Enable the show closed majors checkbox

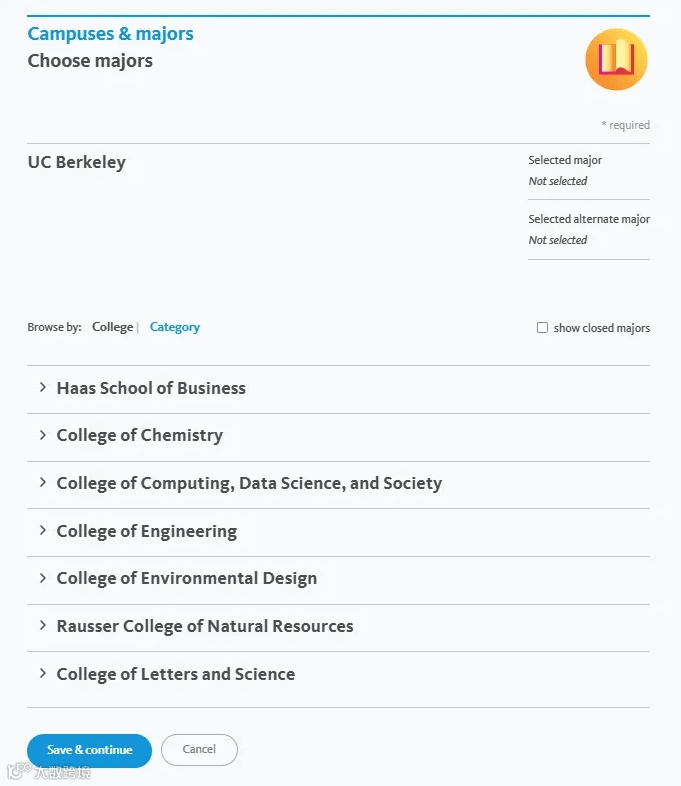click(x=542, y=327)
